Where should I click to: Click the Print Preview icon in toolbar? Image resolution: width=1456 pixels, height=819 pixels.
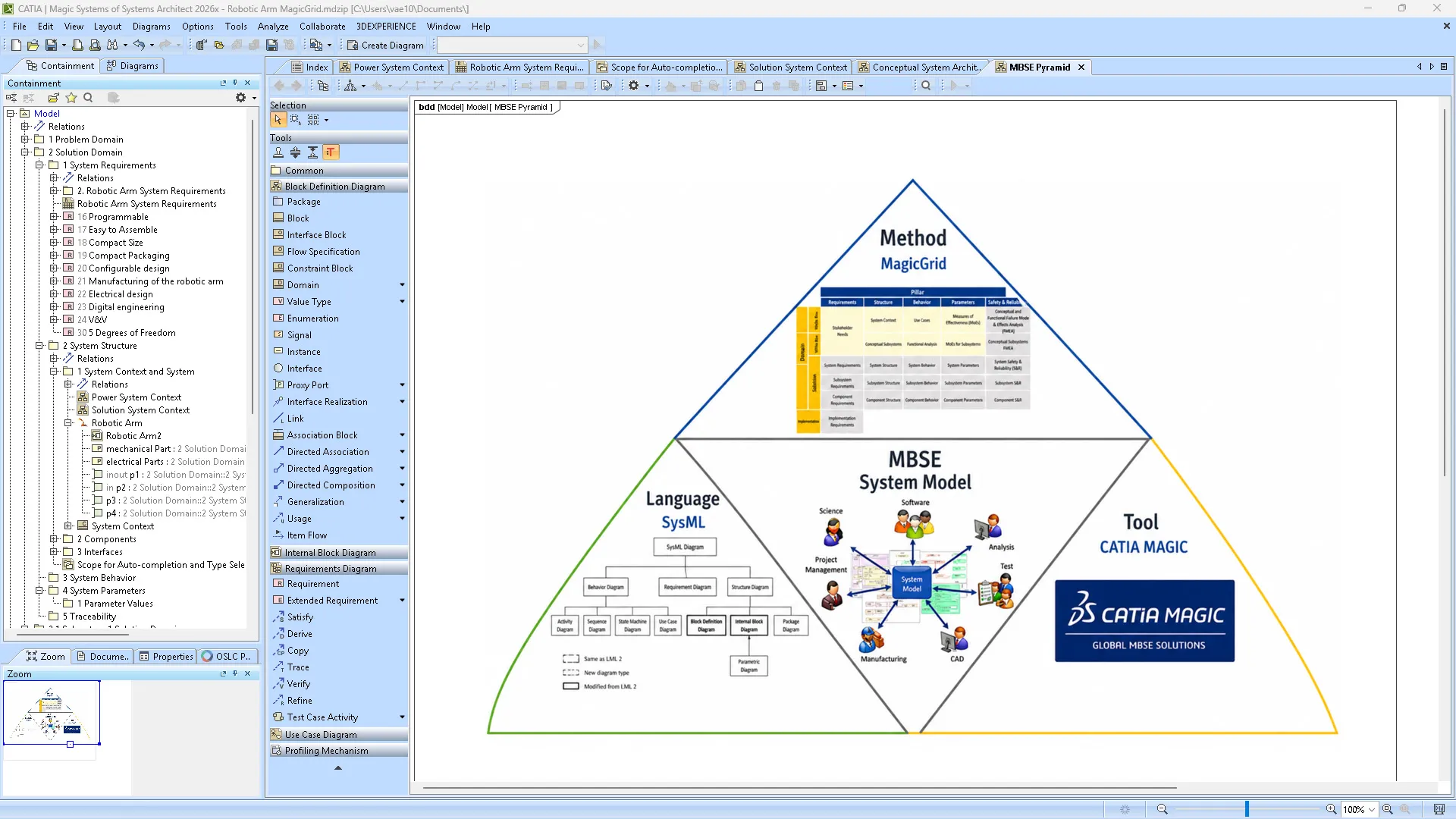94,45
